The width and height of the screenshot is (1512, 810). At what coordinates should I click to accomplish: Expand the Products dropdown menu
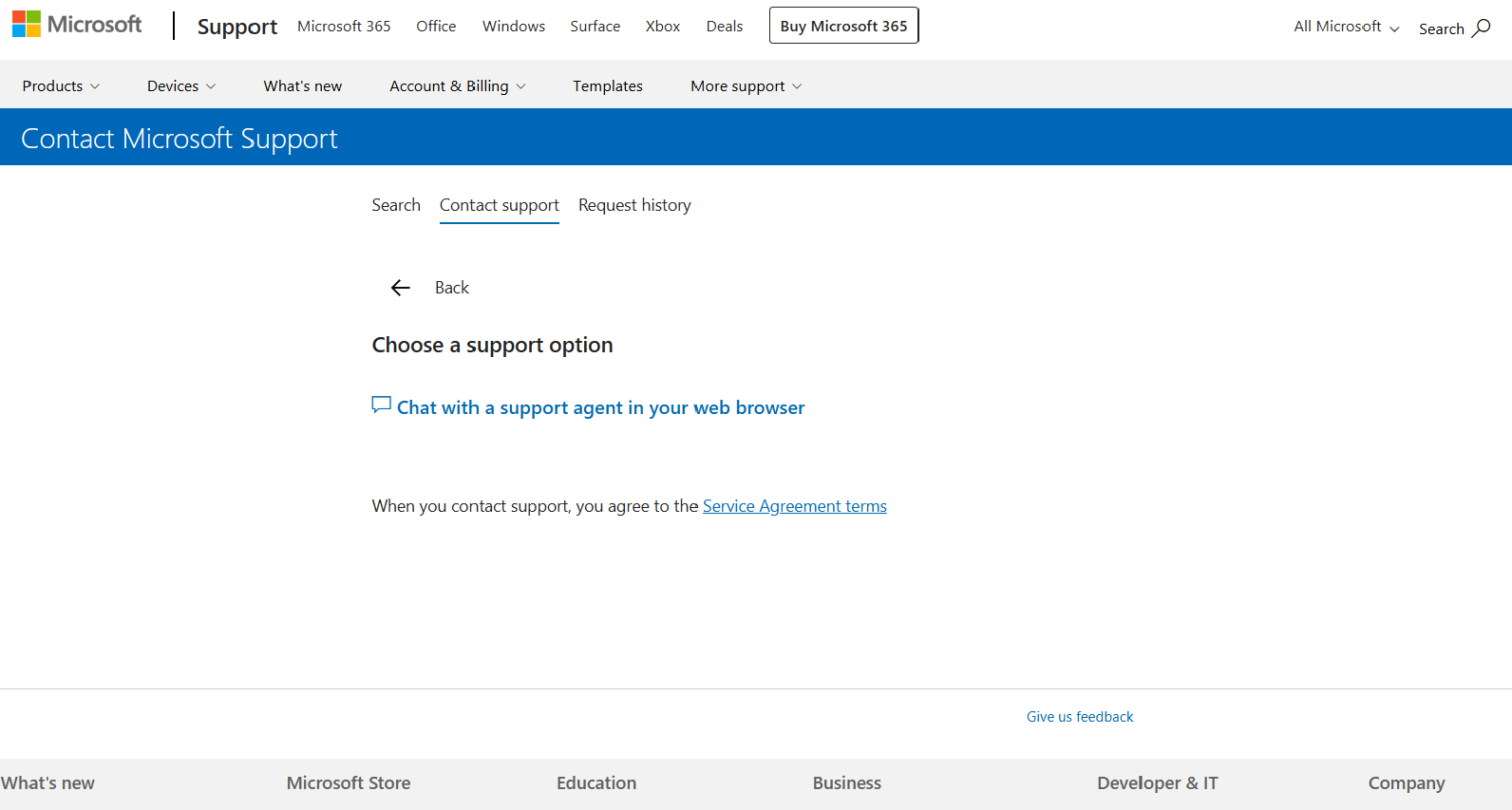pyautogui.click(x=61, y=85)
